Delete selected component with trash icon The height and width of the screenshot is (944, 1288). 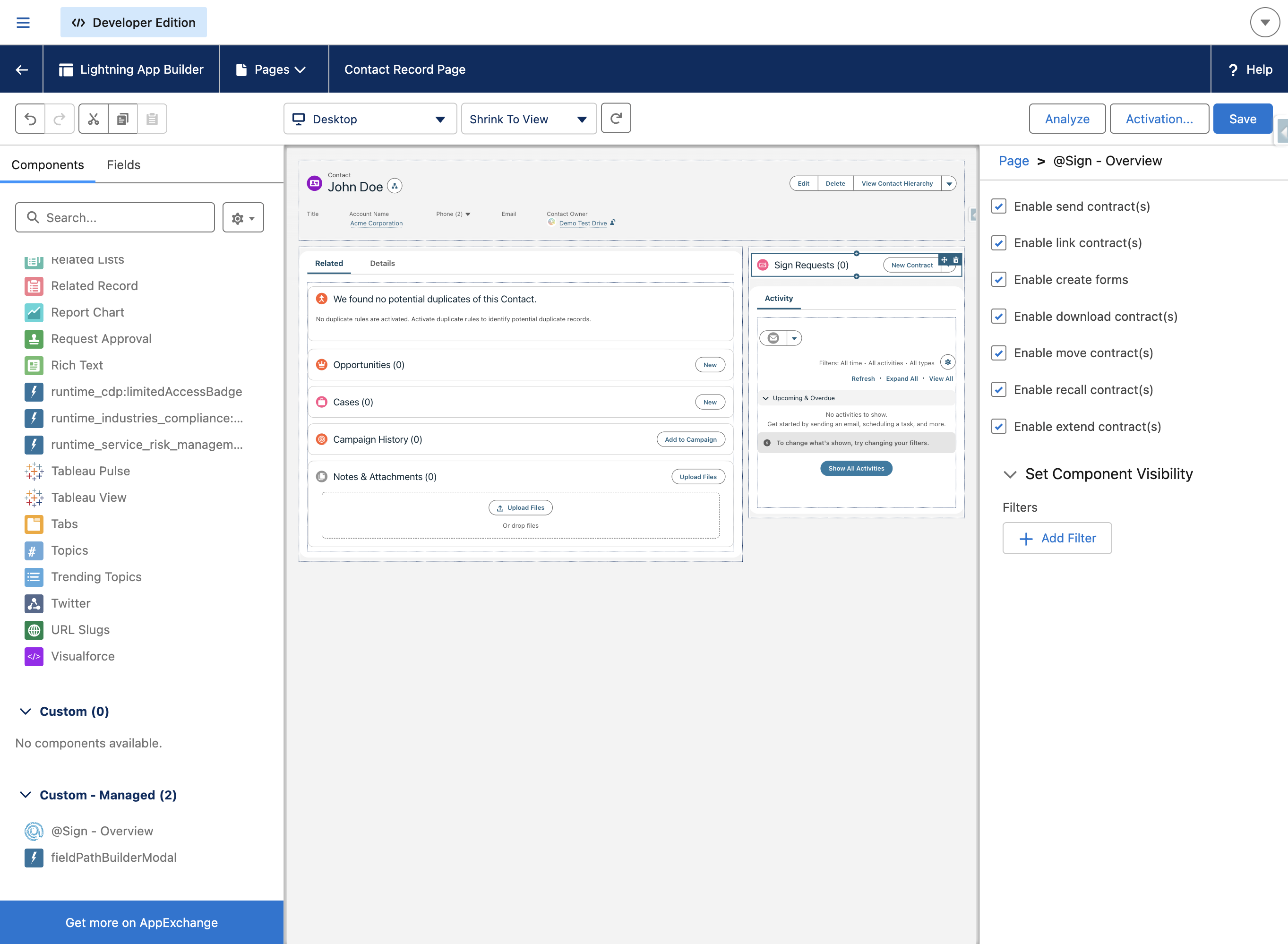point(955,260)
